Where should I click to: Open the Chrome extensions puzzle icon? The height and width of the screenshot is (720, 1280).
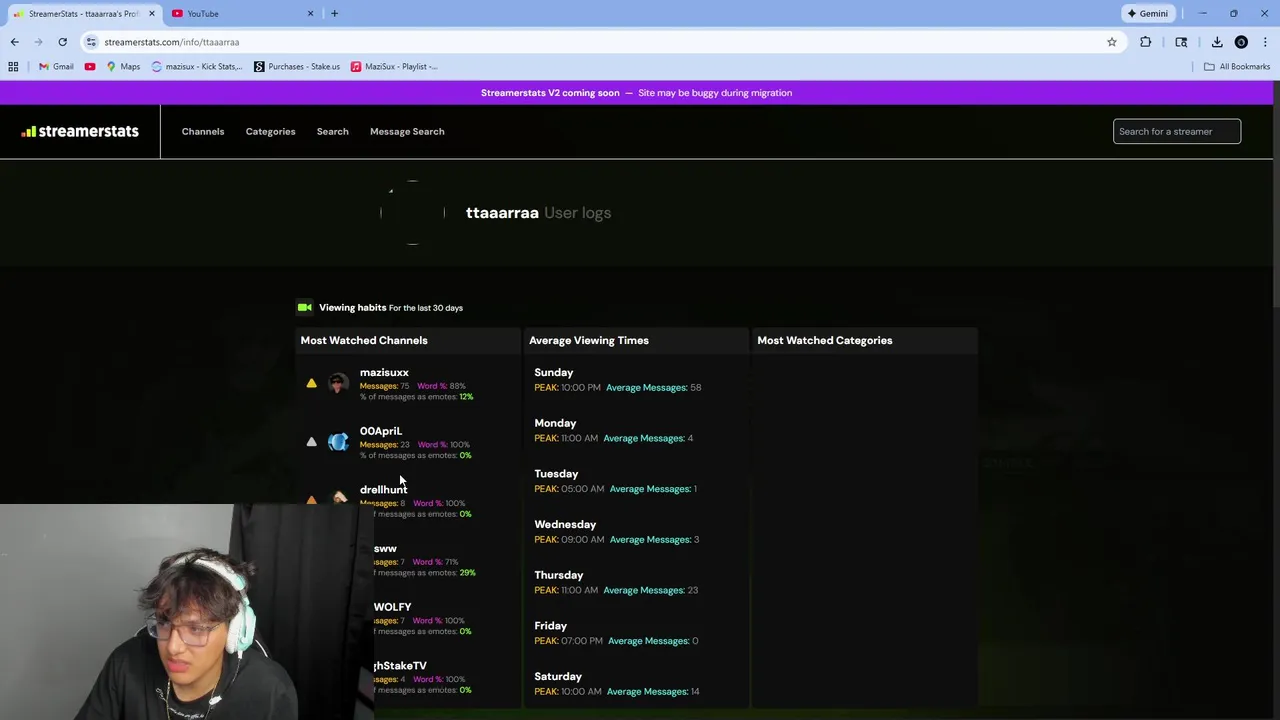point(1145,42)
